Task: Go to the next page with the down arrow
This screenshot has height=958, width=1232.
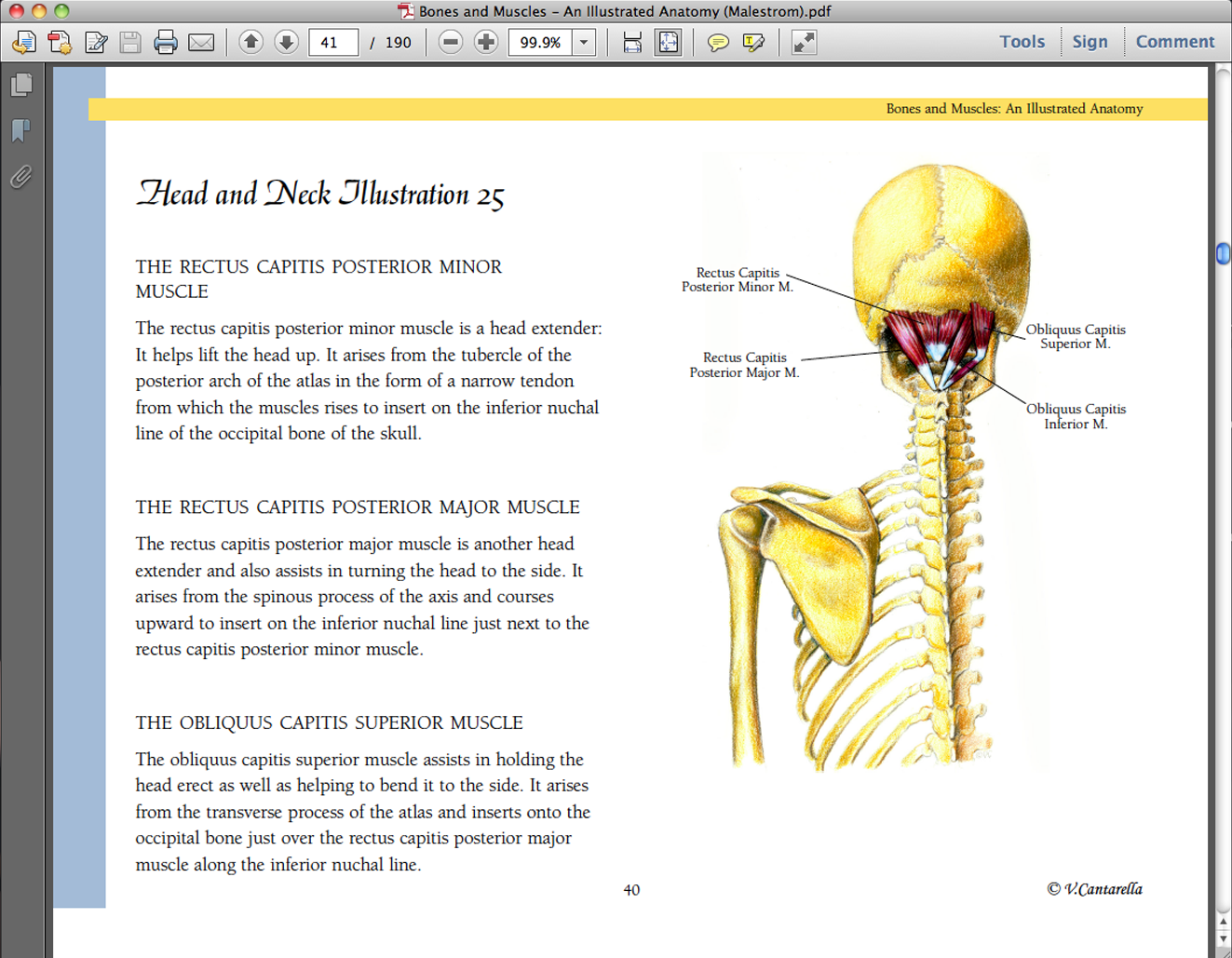Action: (x=287, y=42)
